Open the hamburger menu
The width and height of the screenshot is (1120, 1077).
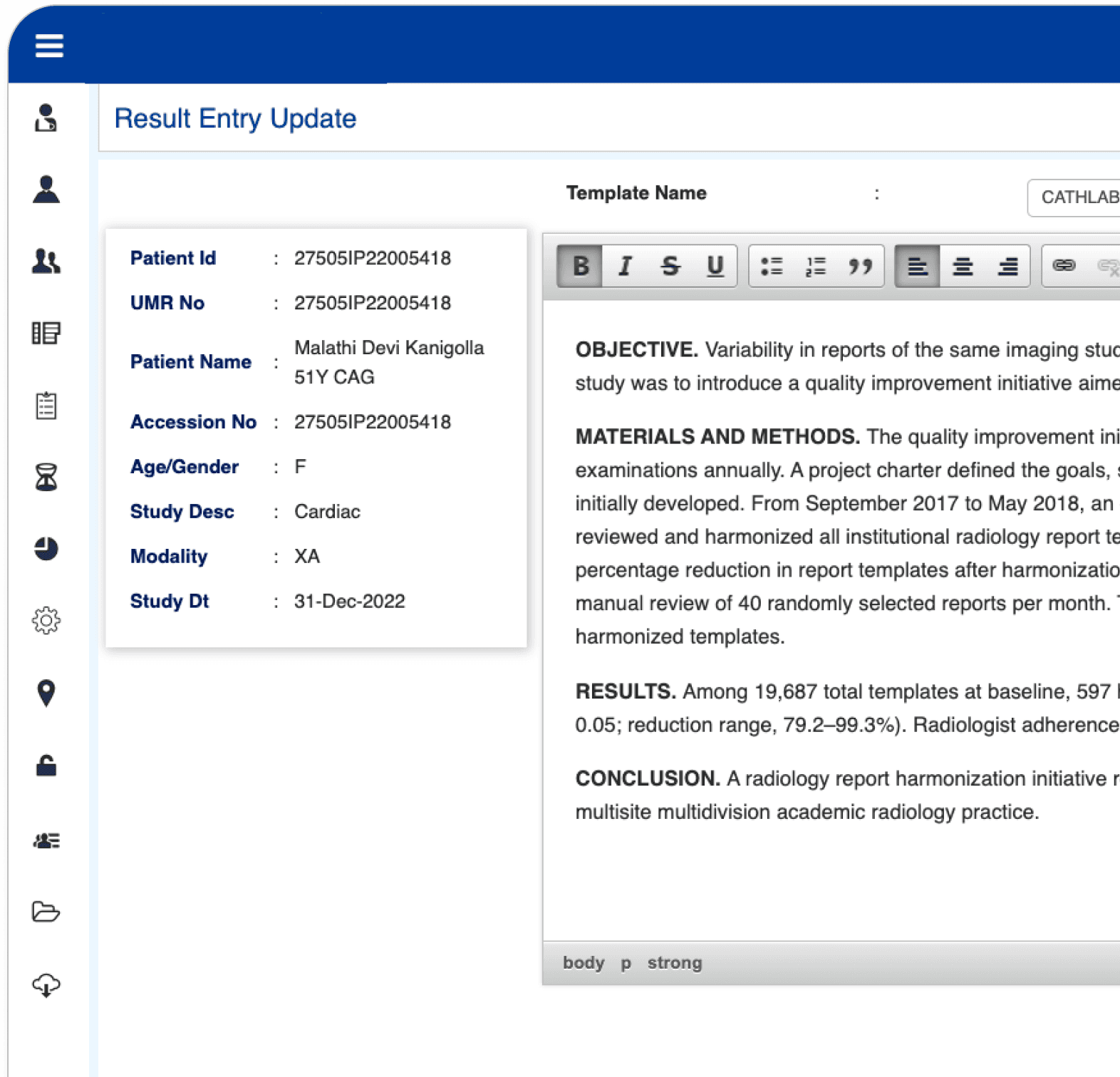(49, 46)
